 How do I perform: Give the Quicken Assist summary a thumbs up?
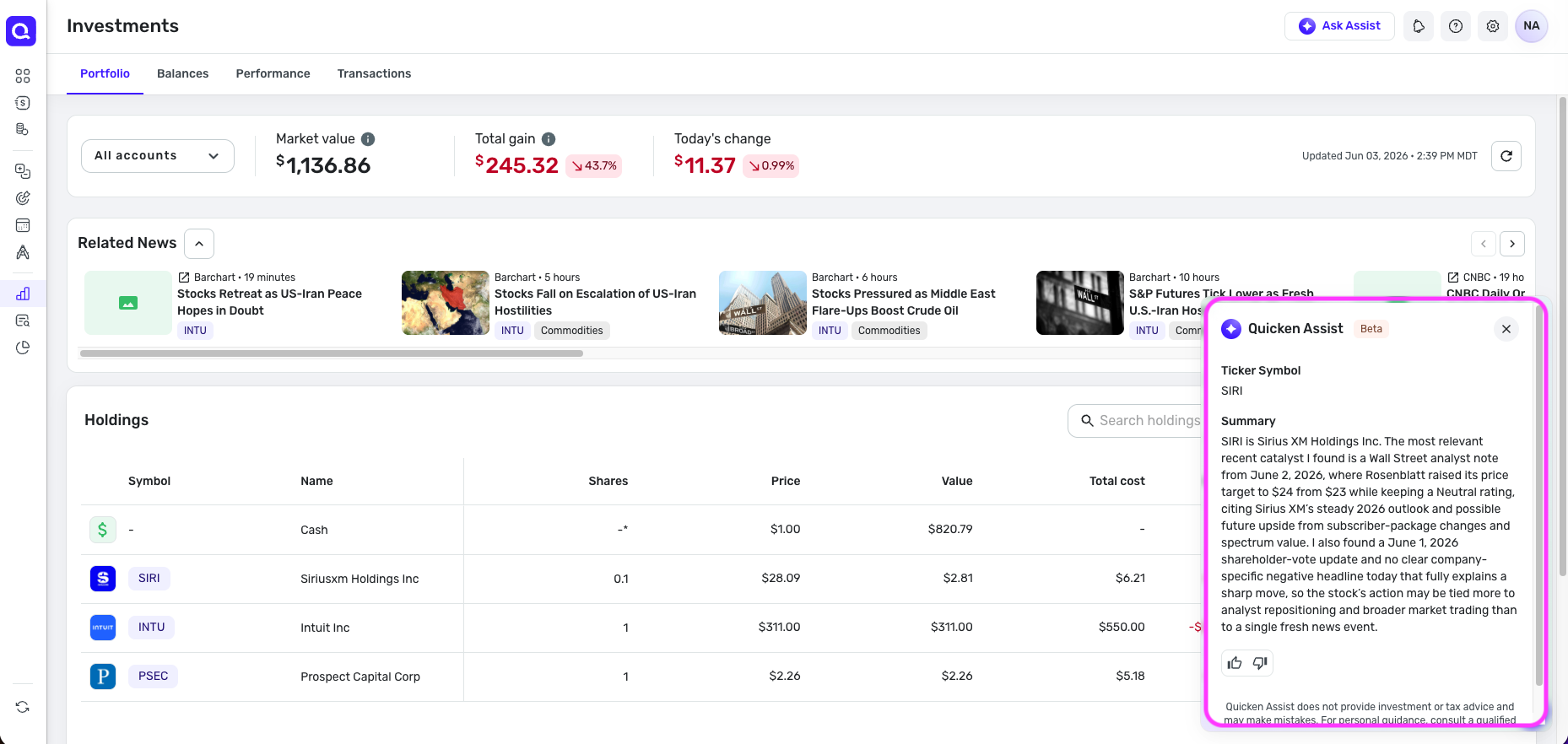point(1235,663)
